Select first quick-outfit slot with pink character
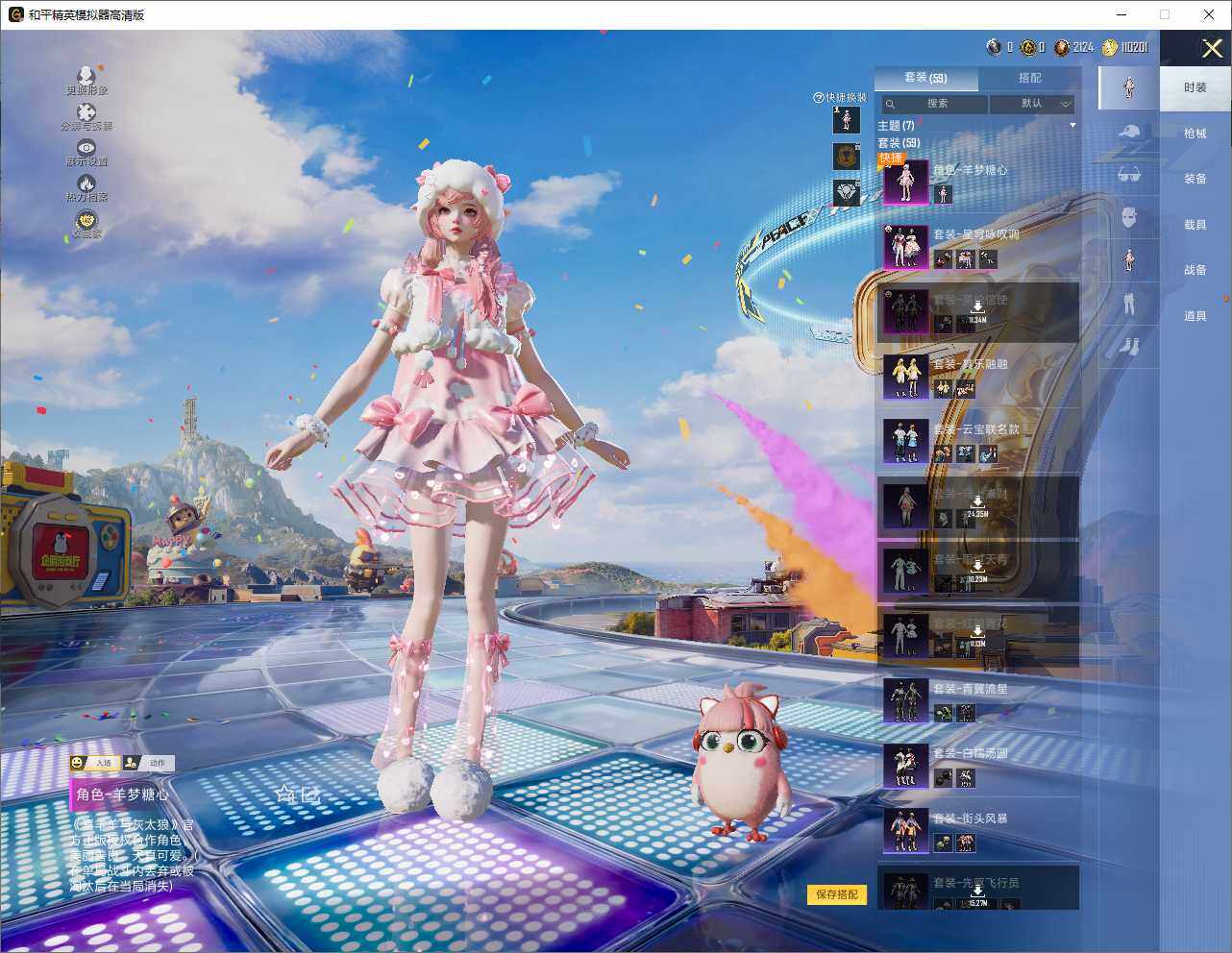Viewport: 1232px width, 953px height. 846,120
